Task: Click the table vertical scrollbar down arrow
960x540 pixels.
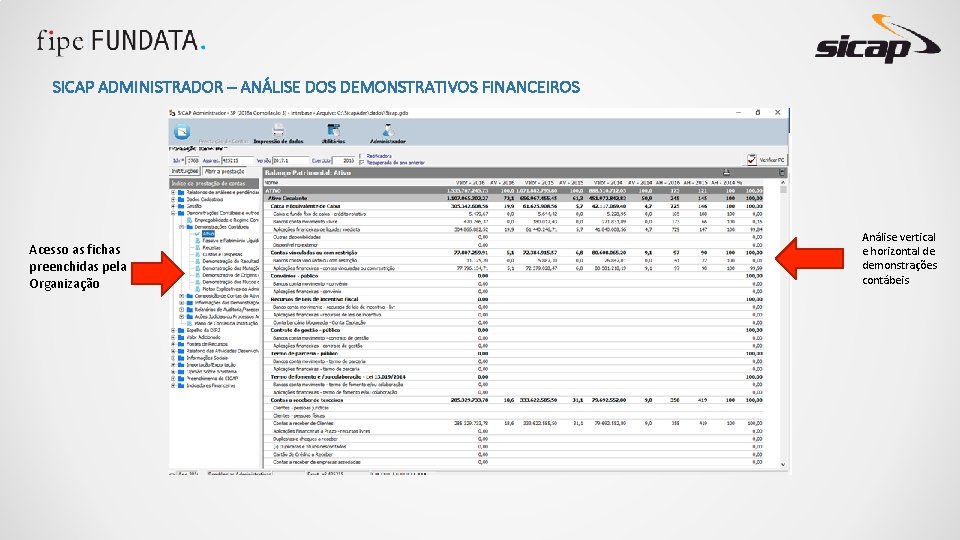Action: coord(783,465)
